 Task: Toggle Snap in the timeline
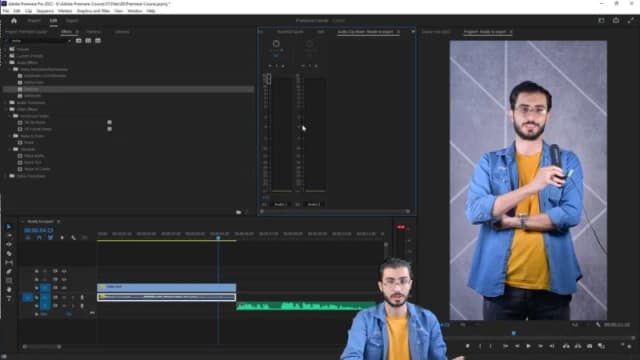(39, 238)
